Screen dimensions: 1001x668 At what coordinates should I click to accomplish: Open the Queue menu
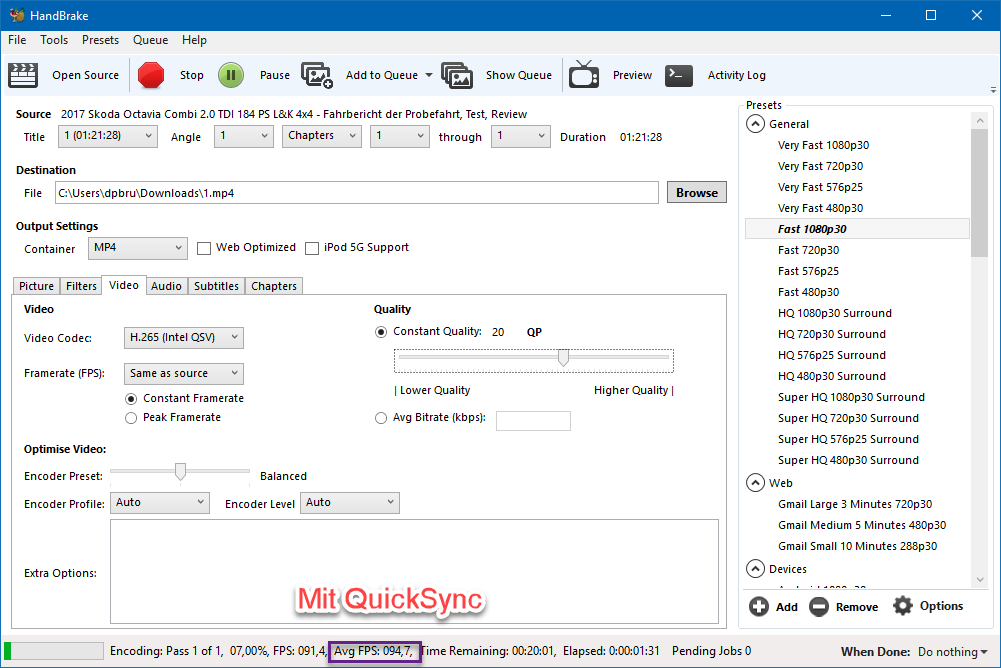tap(151, 40)
